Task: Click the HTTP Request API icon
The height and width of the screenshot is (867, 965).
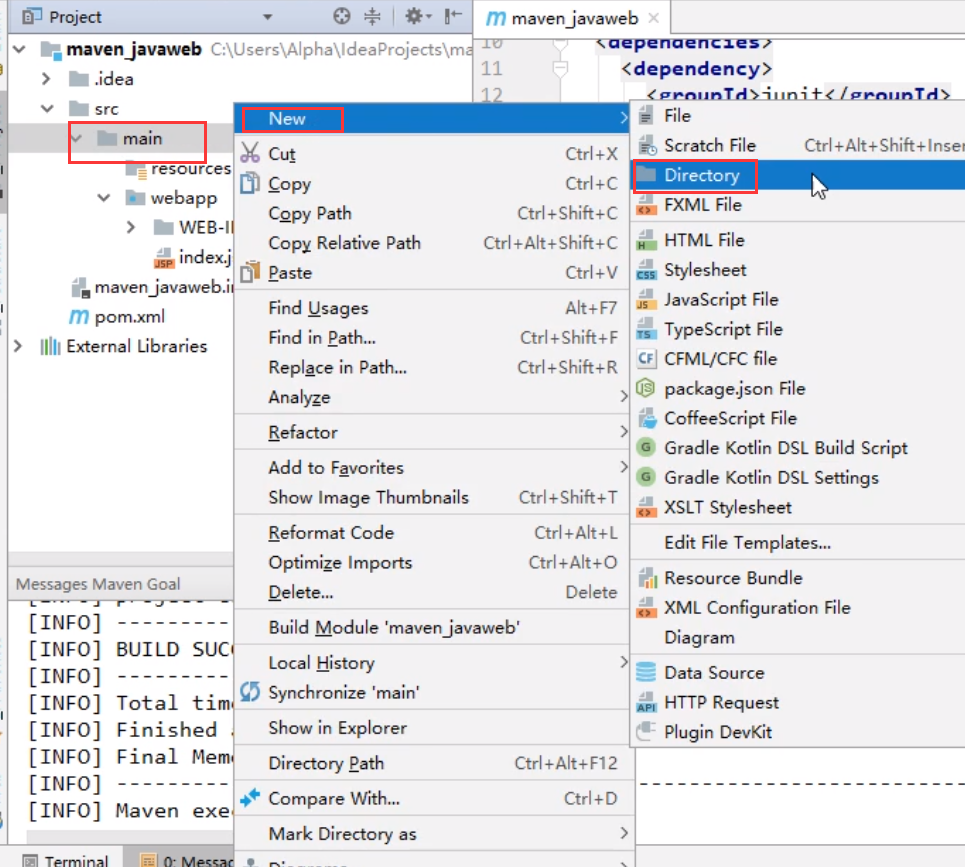Action: click(x=646, y=702)
